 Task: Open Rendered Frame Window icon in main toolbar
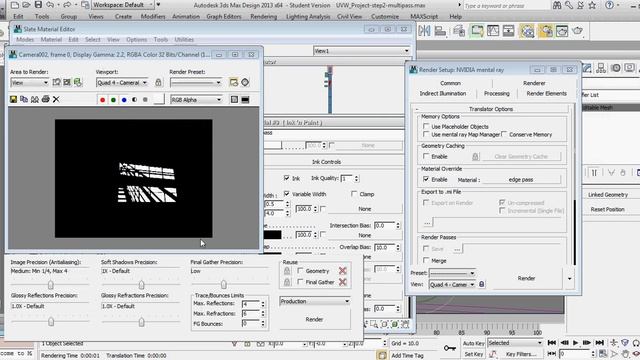[x=562, y=31]
